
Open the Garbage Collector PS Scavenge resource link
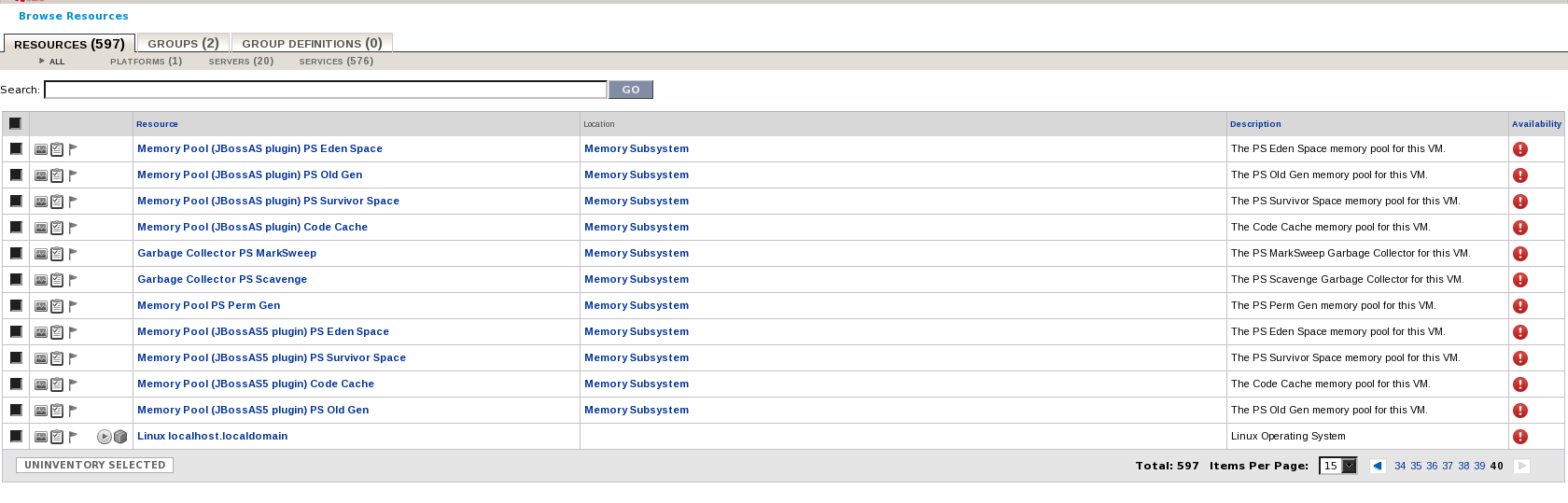point(222,280)
